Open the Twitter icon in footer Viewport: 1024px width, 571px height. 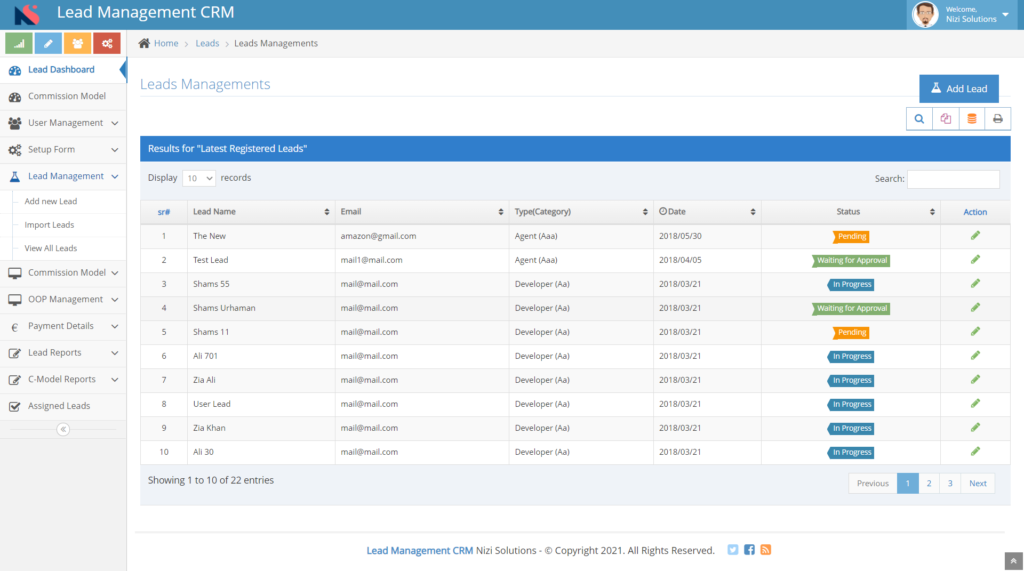(733, 550)
